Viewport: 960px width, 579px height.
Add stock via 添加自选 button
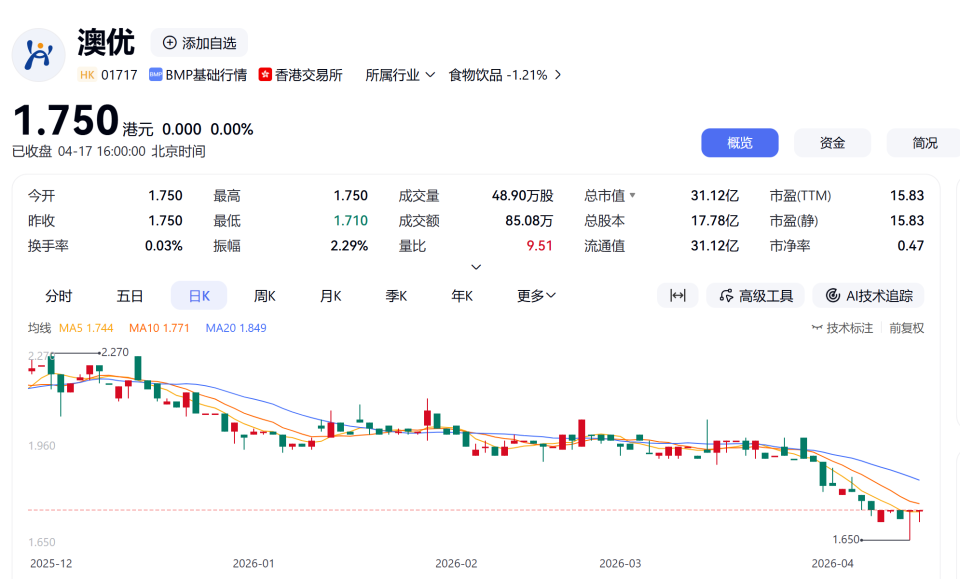200,43
